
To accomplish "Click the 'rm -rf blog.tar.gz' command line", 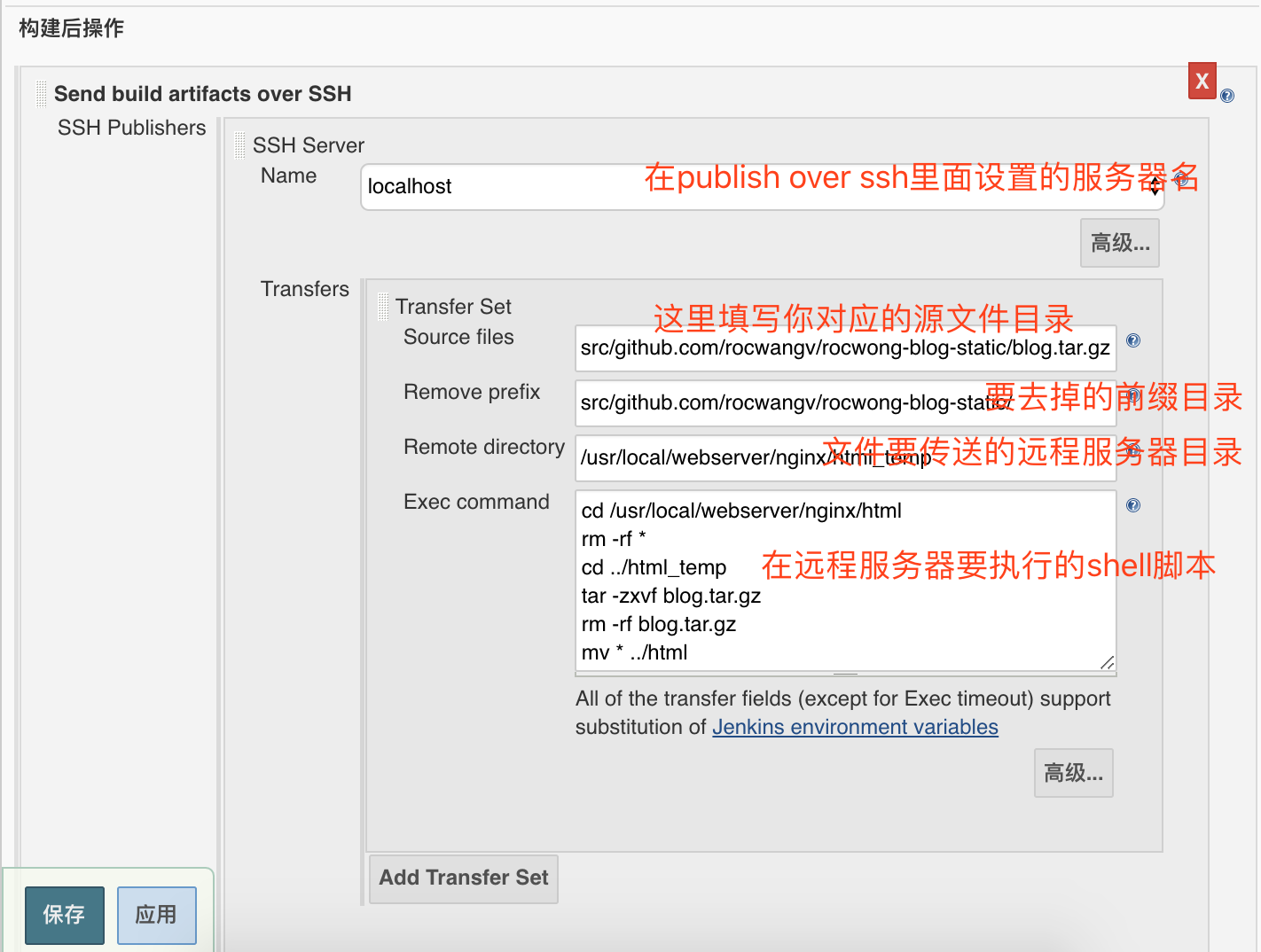I will click(659, 624).
